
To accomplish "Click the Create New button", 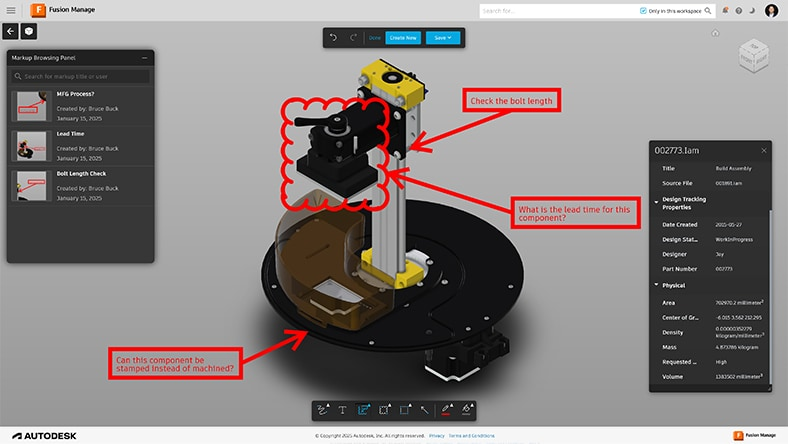I will point(403,38).
